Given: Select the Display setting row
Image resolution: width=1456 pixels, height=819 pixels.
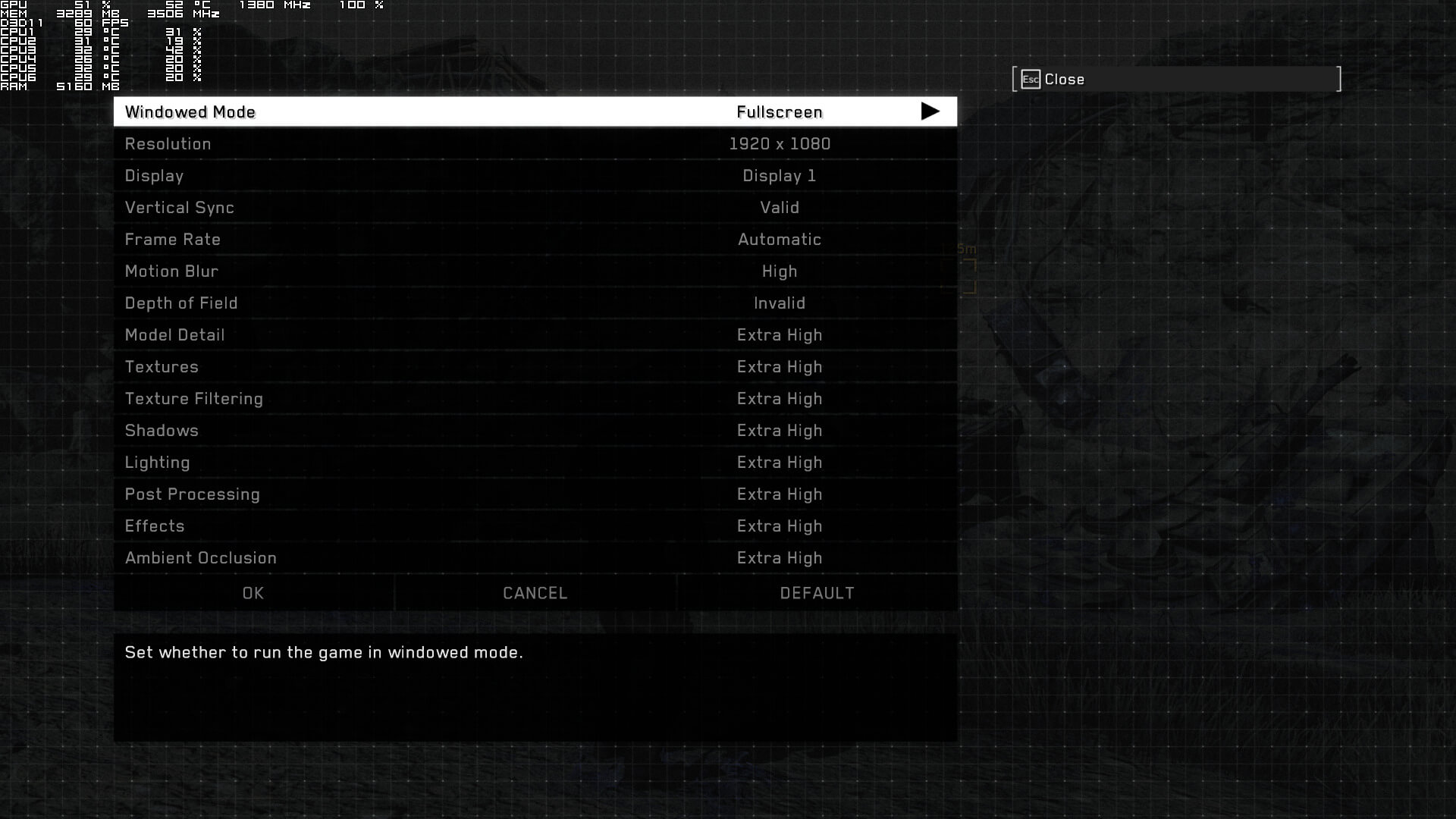Looking at the screenshot, I should pyautogui.click(x=535, y=176).
